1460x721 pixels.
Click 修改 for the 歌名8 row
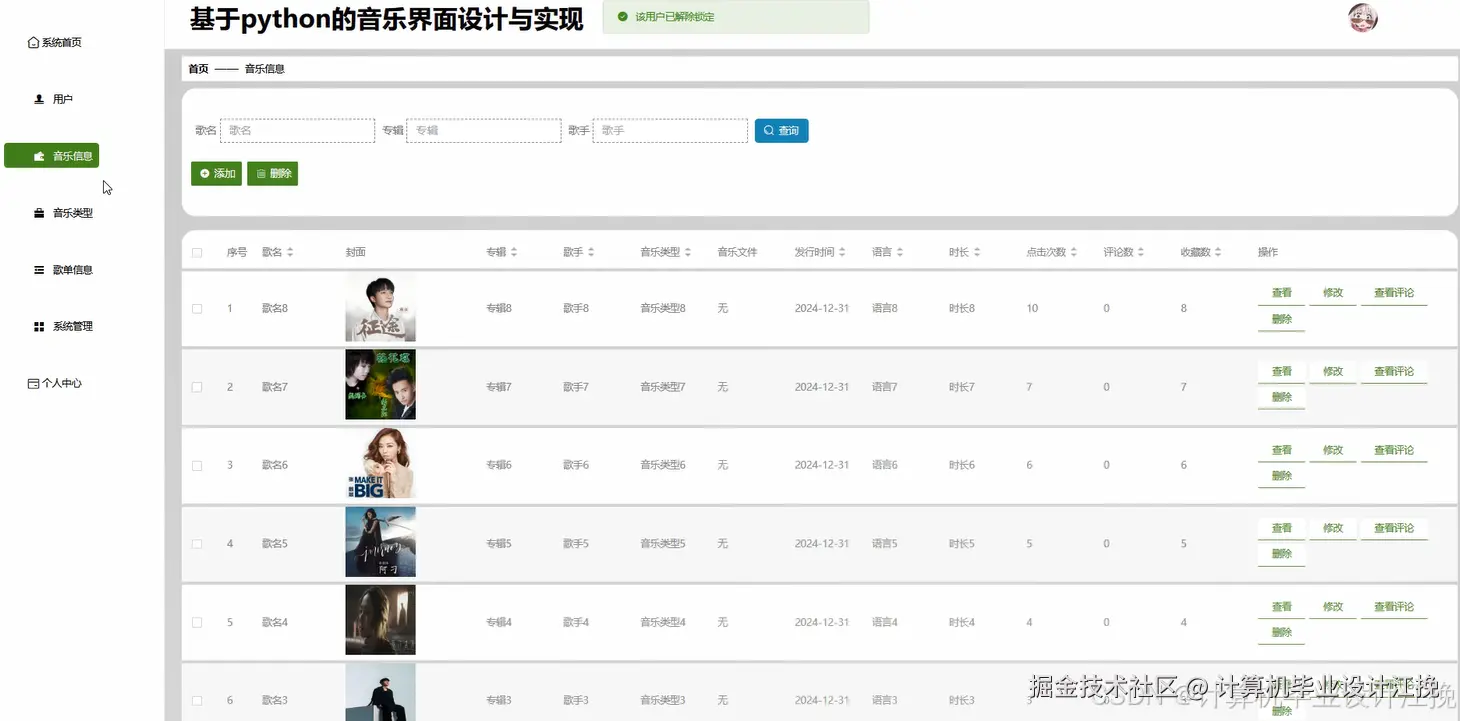[x=1332, y=293]
